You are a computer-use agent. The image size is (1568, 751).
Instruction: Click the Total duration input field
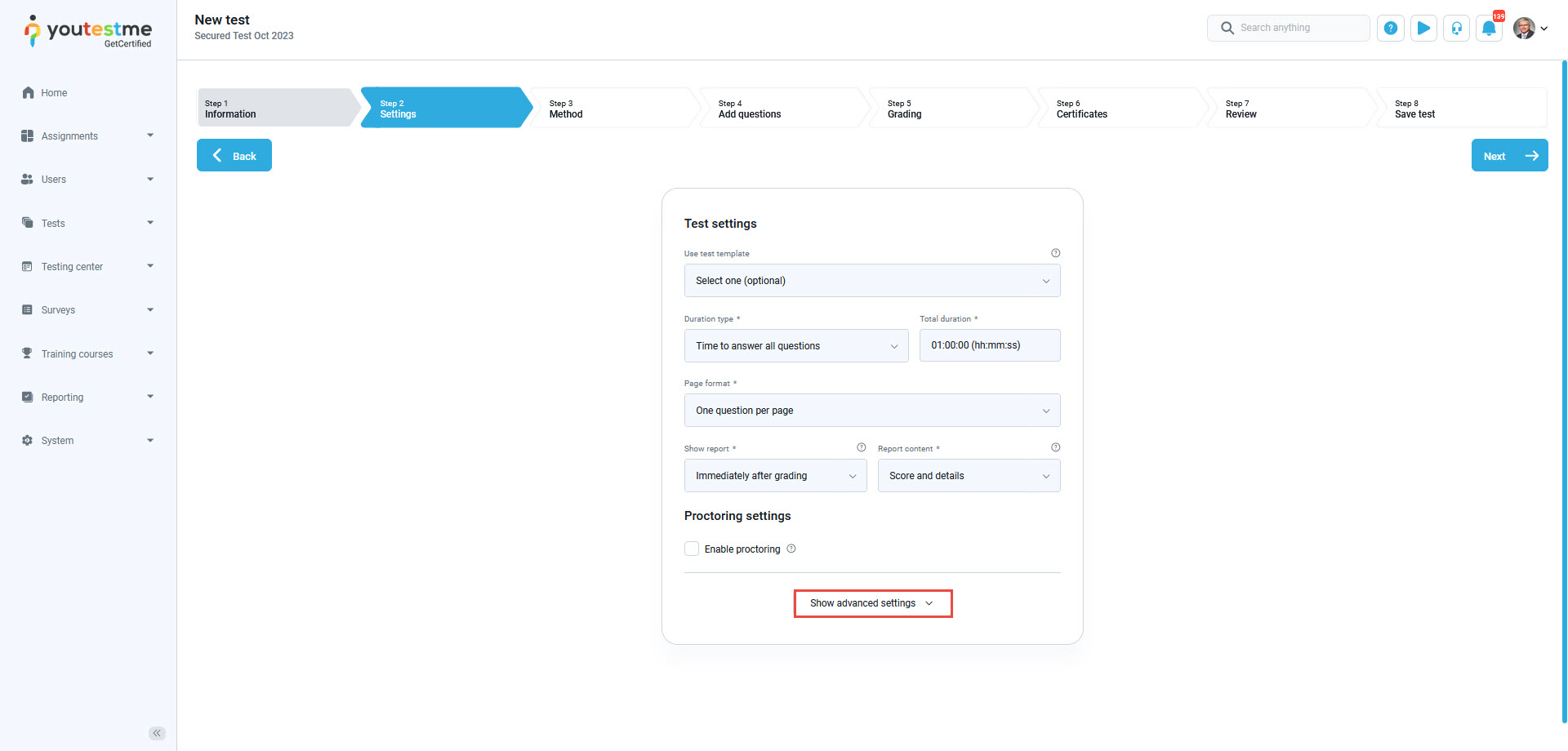click(989, 344)
